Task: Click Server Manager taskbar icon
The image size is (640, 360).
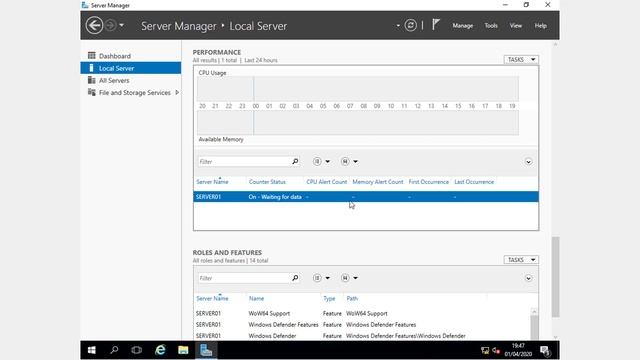Action: [206, 350]
